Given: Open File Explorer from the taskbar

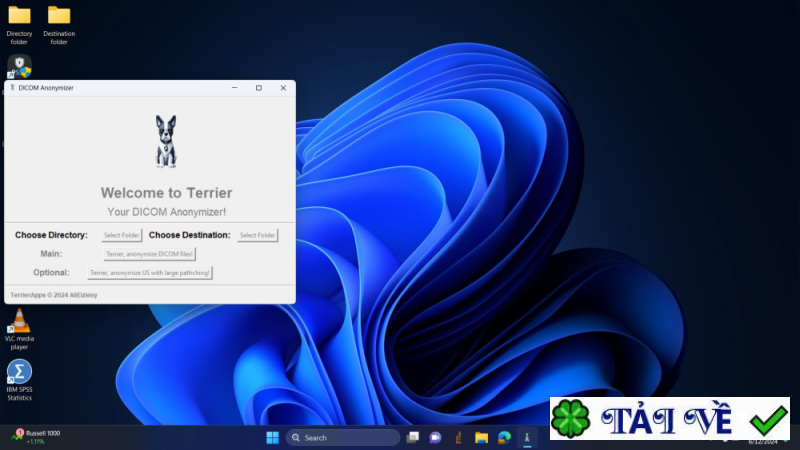Looking at the screenshot, I should point(481,437).
